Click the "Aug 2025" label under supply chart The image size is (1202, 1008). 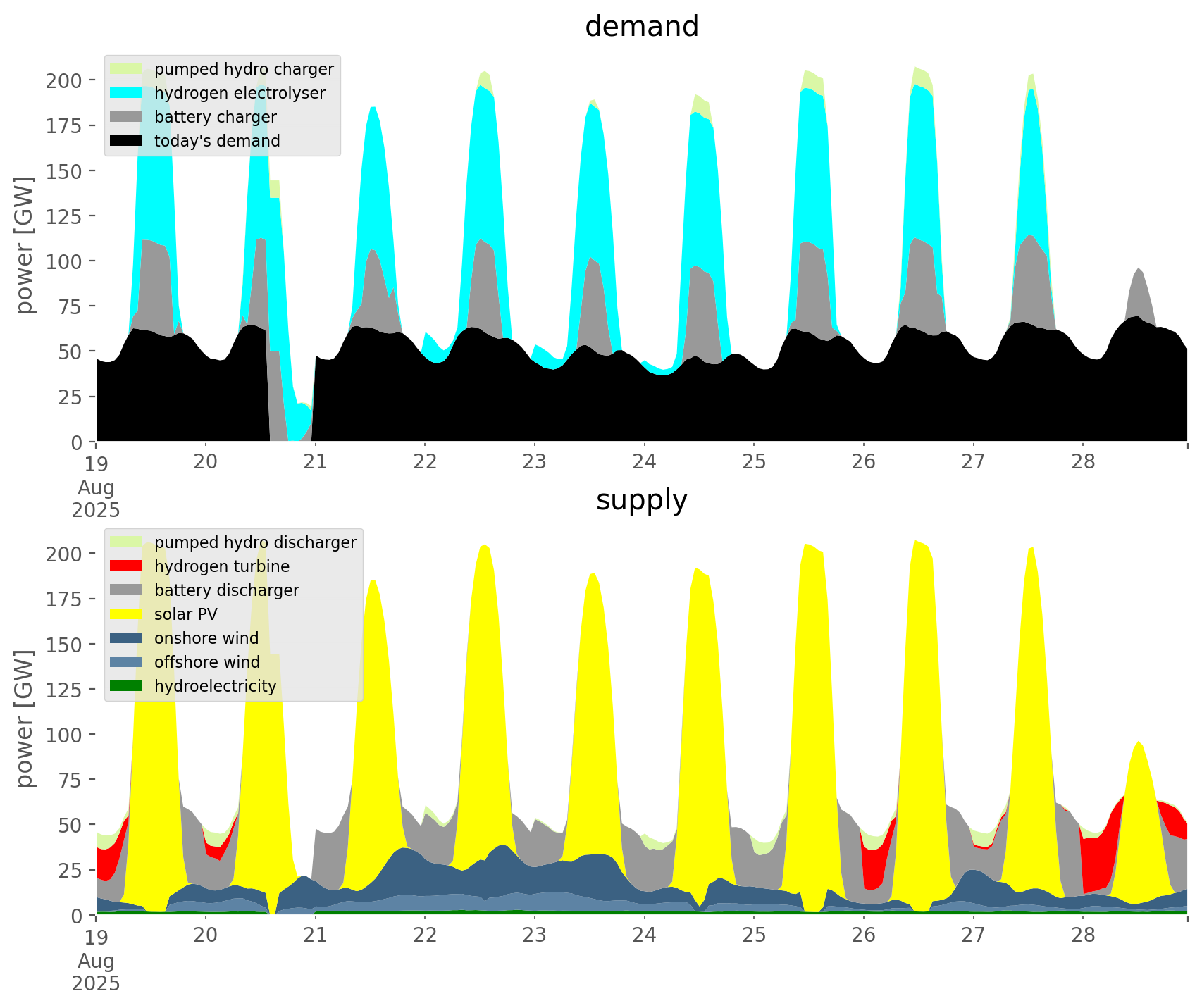(96, 972)
